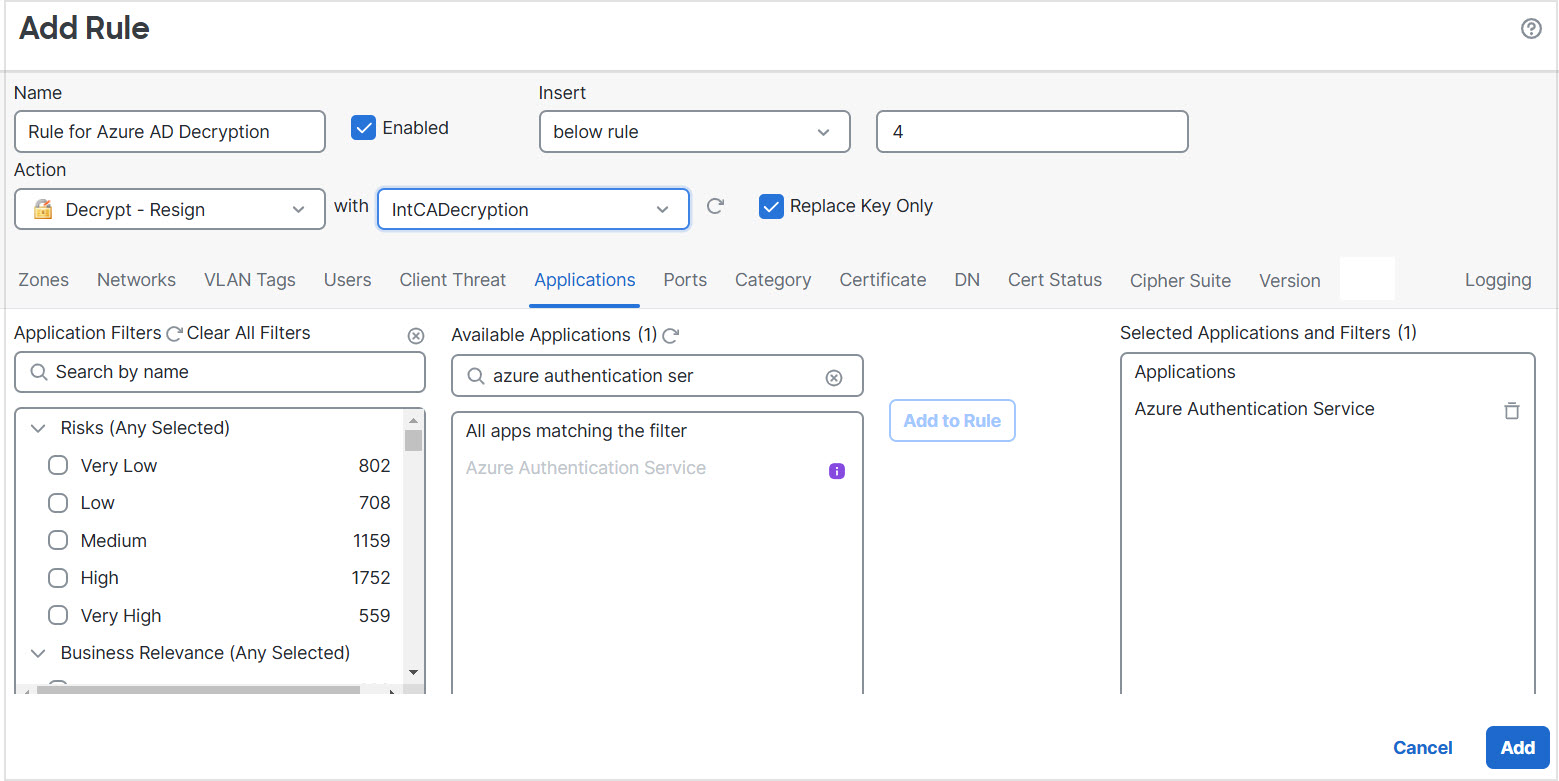Open the Decrypt - Resign action dropdown

pyautogui.click(x=170, y=209)
